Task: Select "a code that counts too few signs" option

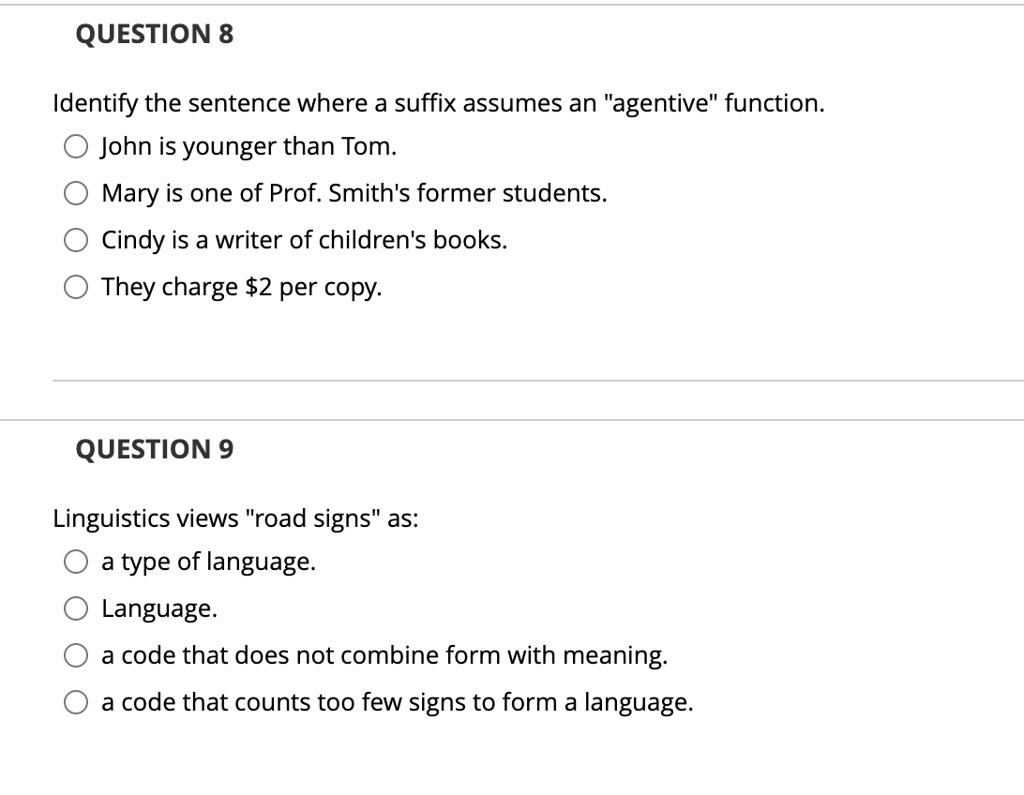Action: point(75,702)
